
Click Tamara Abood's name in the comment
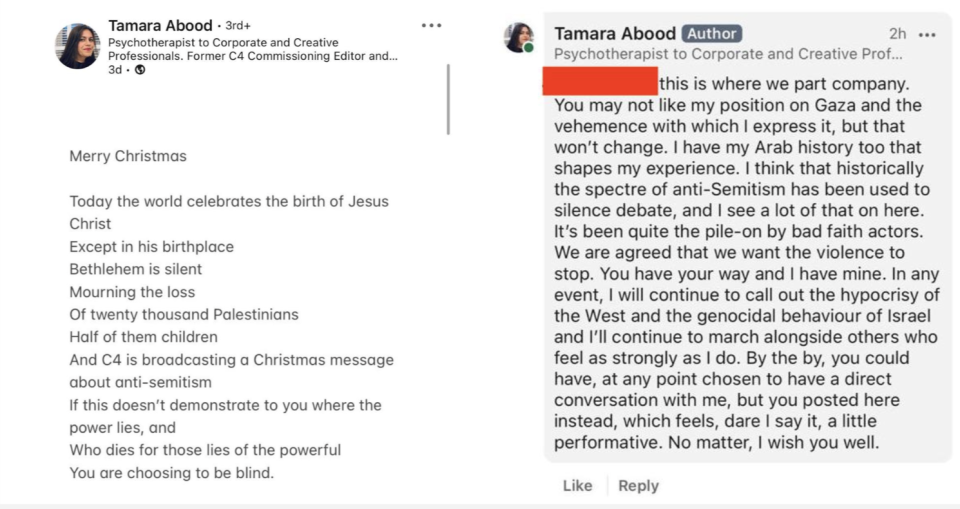(x=615, y=33)
